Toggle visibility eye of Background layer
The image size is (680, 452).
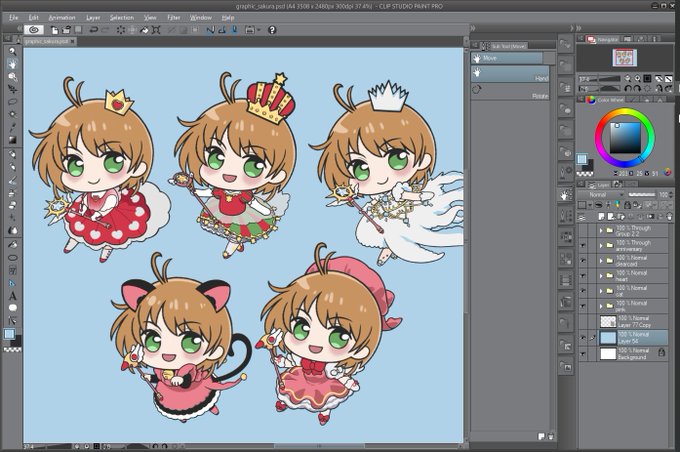click(582, 354)
